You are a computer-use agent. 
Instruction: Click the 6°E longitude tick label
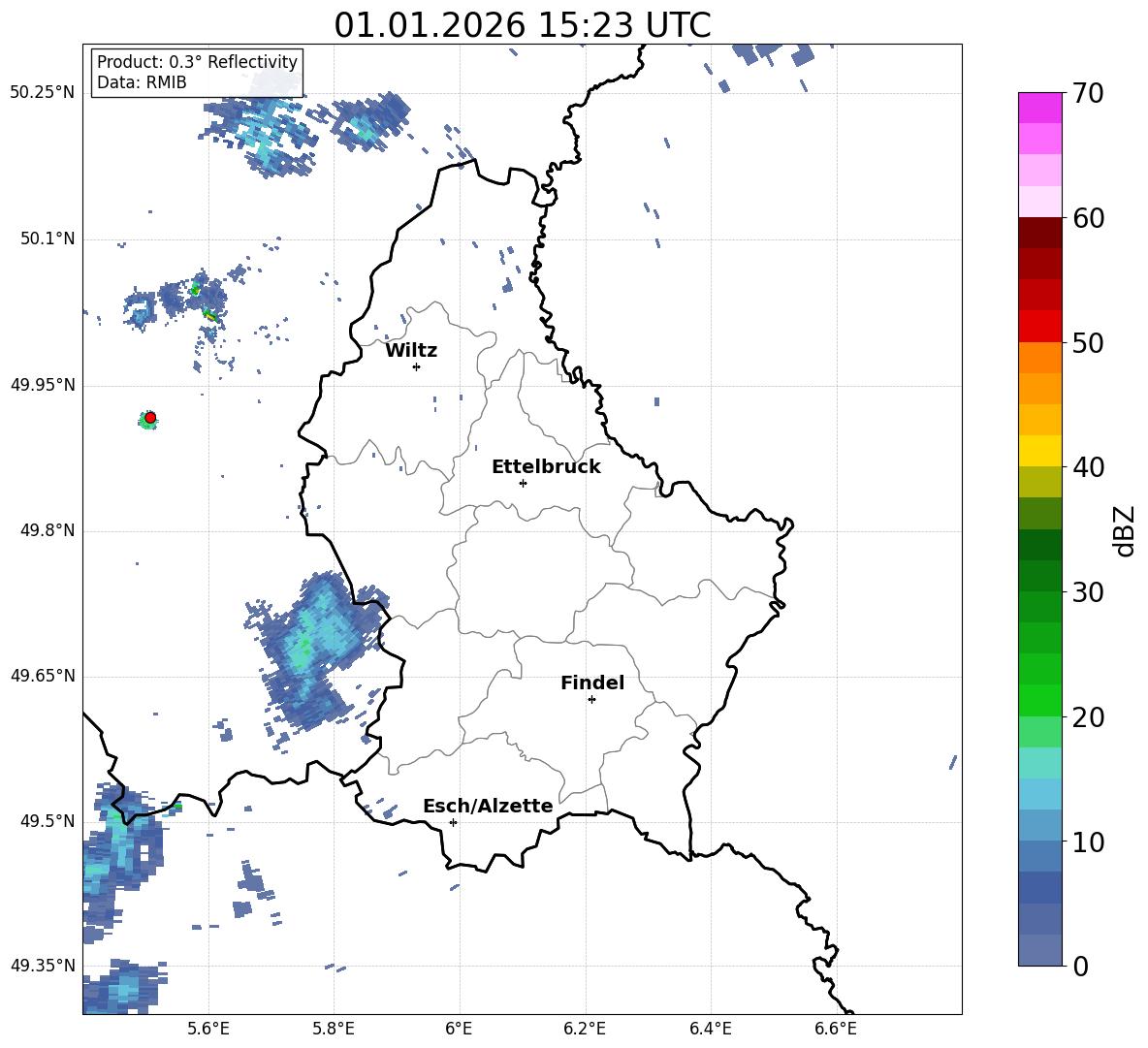[459, 1029]
